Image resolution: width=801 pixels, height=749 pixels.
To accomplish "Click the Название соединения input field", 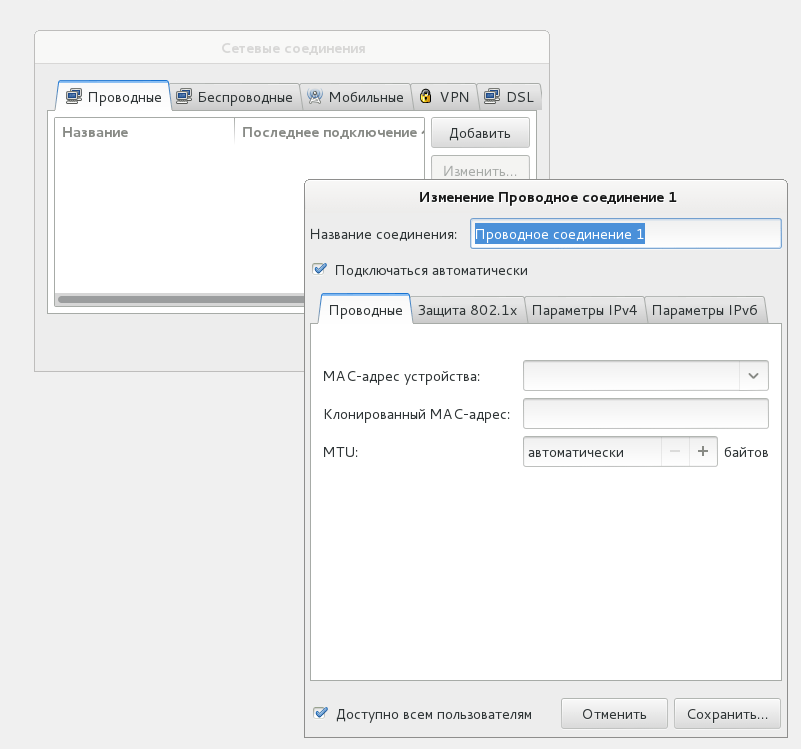I will tap(625, 233).
